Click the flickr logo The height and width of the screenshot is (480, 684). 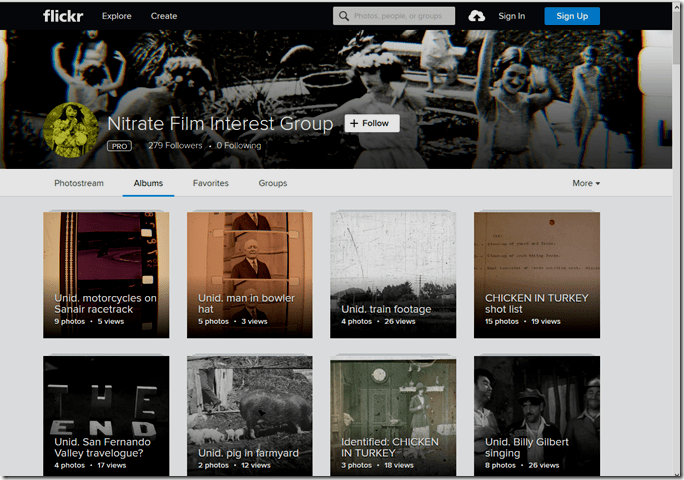click(x=63, y=16)
